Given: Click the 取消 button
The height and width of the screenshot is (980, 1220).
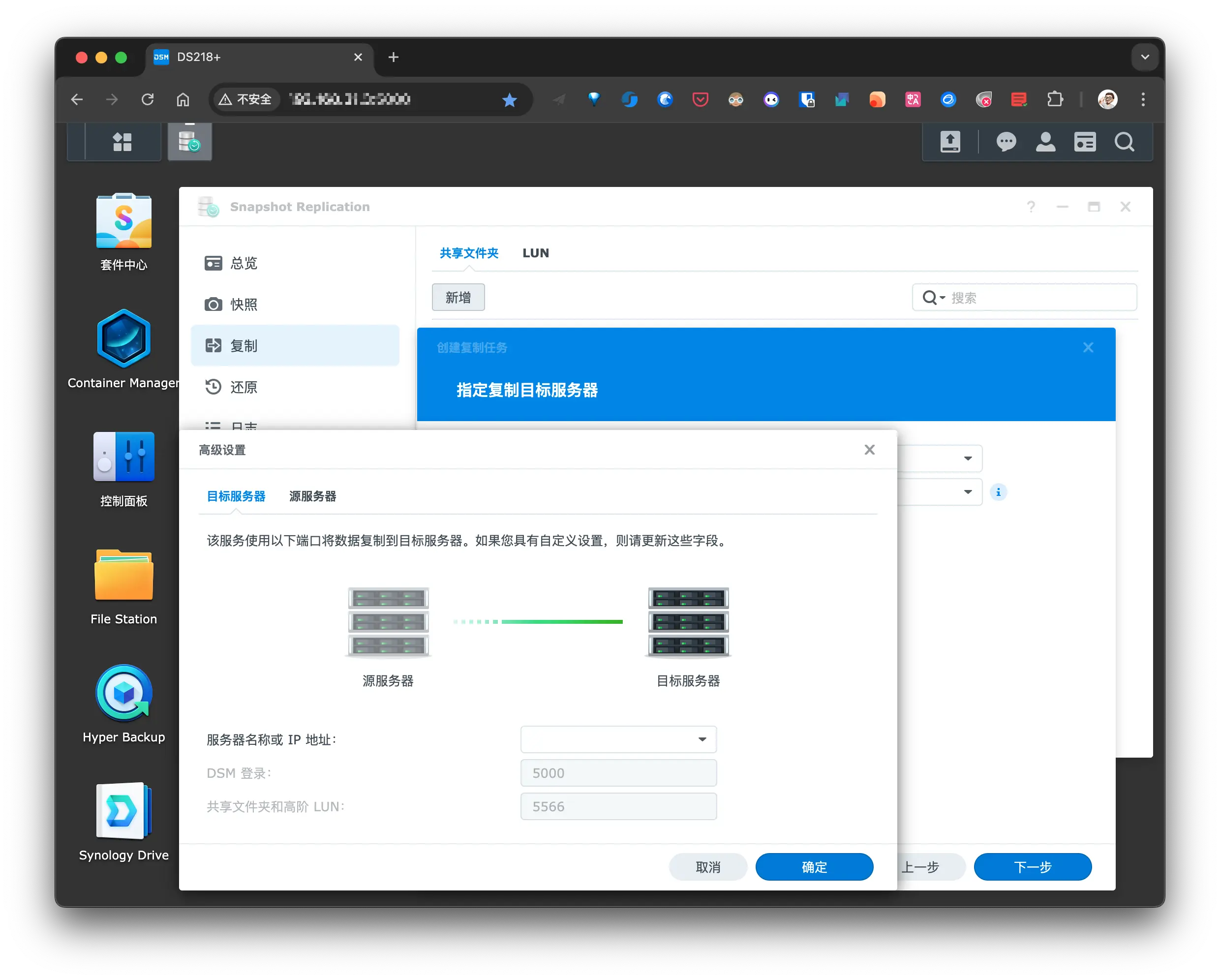Looking at the screenshot, I should coord(707,867).
